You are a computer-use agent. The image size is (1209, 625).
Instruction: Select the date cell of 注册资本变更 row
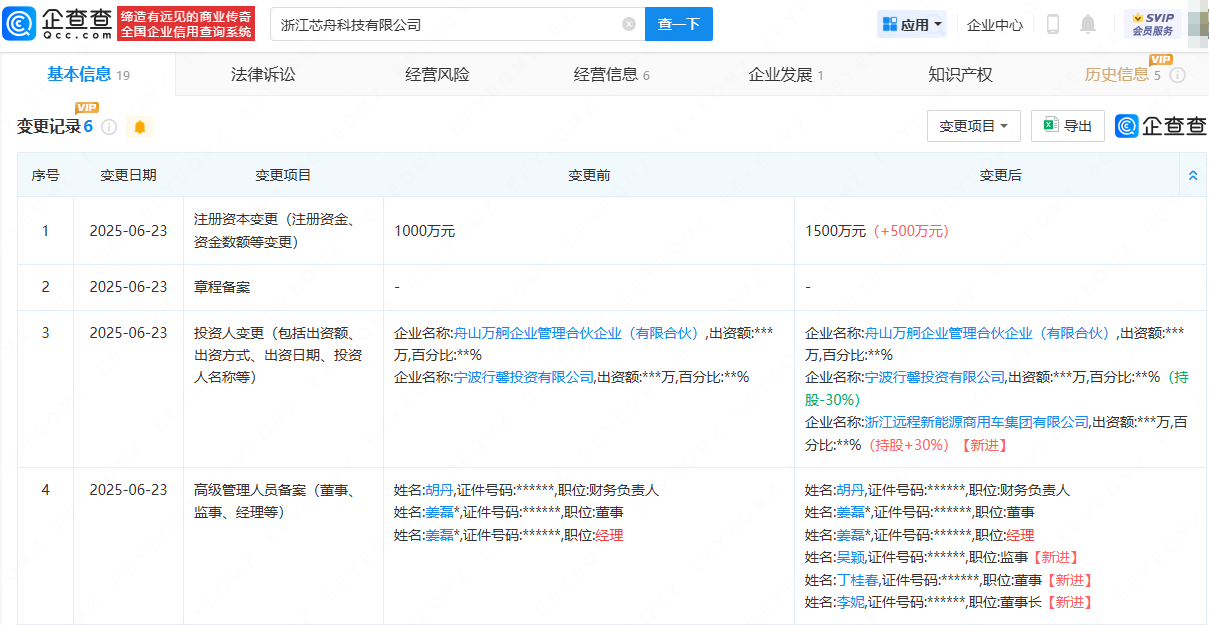point(128,231)
